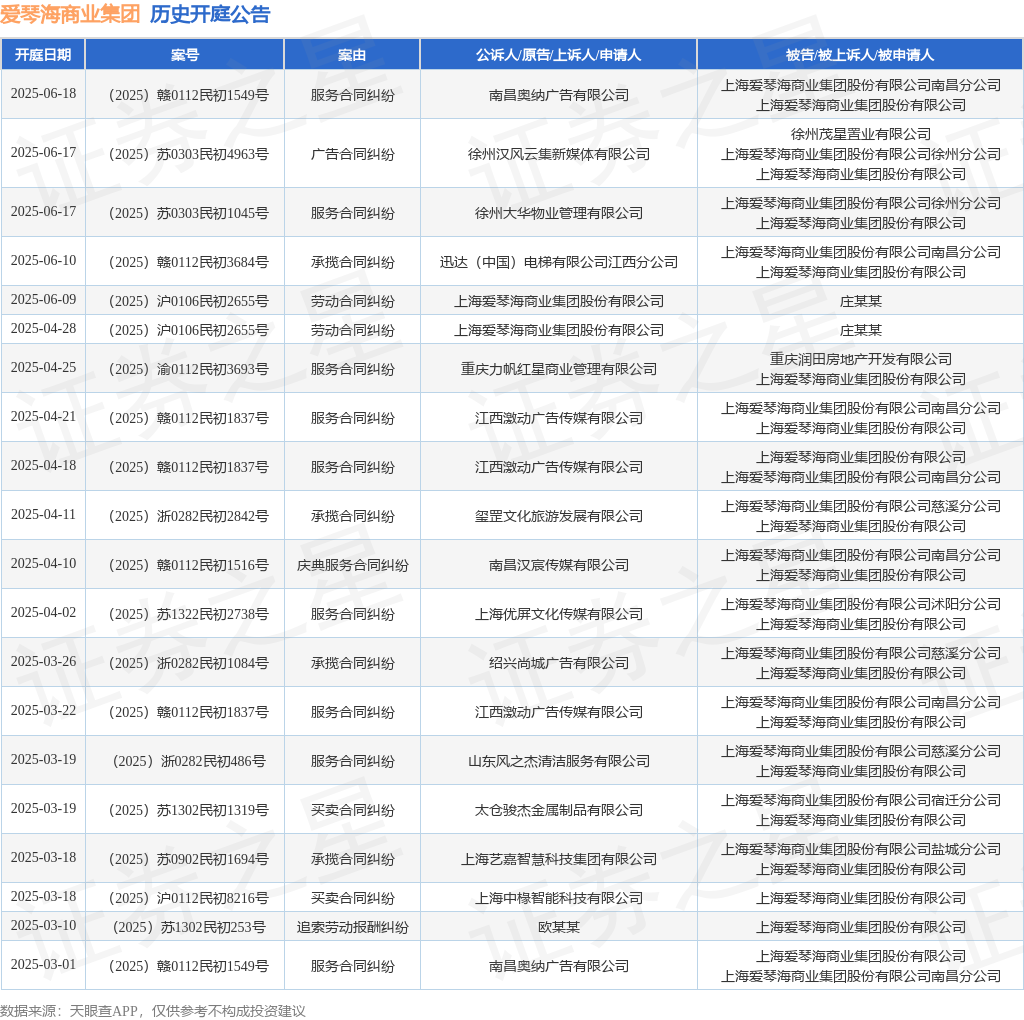Select the date cell 2025-04-11
The height and width of the screenshot is (1020, 1024).
[43, 514]
